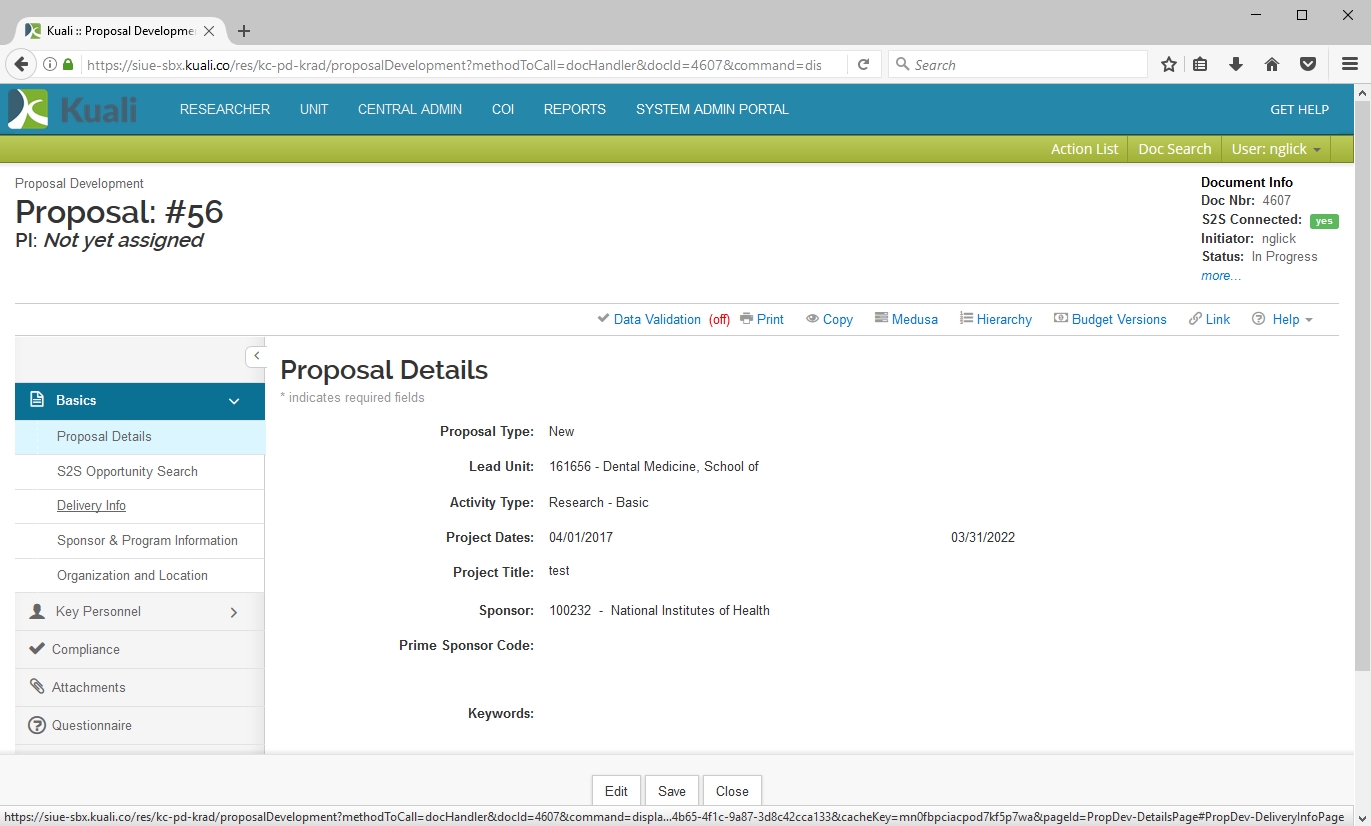Toggle Data Validation on or off

coord(657,319)
